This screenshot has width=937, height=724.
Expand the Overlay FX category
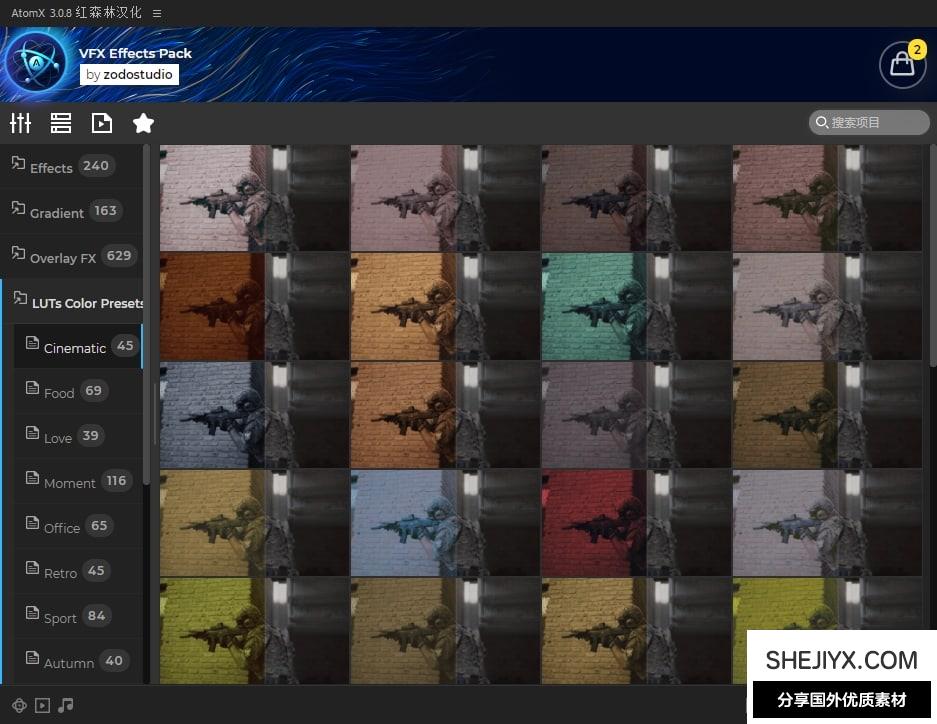(62, 257)
